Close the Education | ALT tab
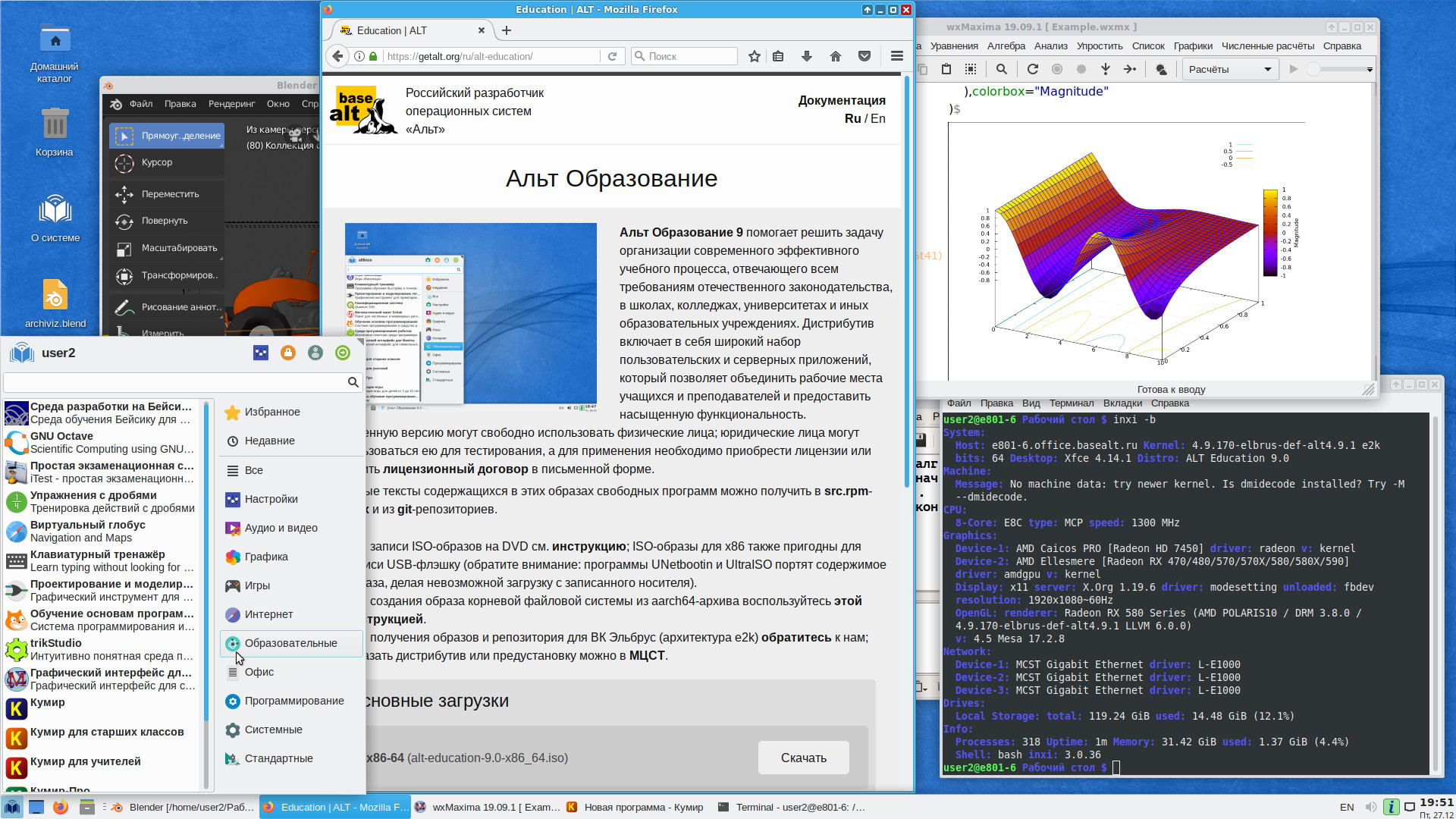The width and height of the screenshot is (1456, 819). click(481, 30)
